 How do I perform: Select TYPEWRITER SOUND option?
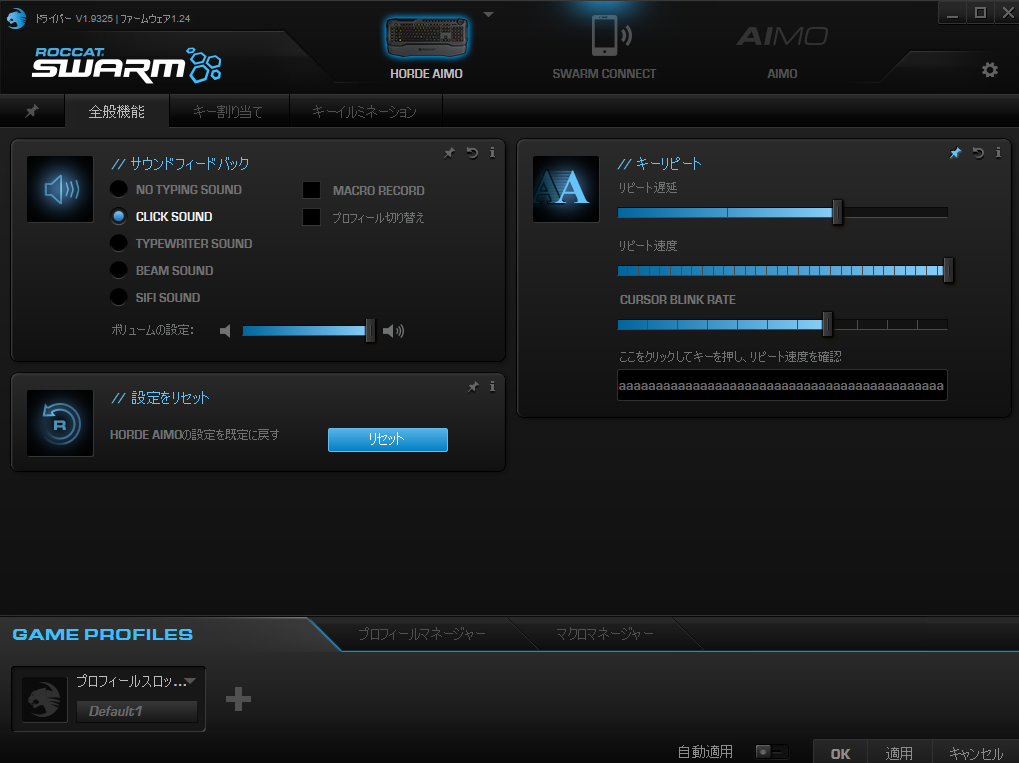point(118,243)
